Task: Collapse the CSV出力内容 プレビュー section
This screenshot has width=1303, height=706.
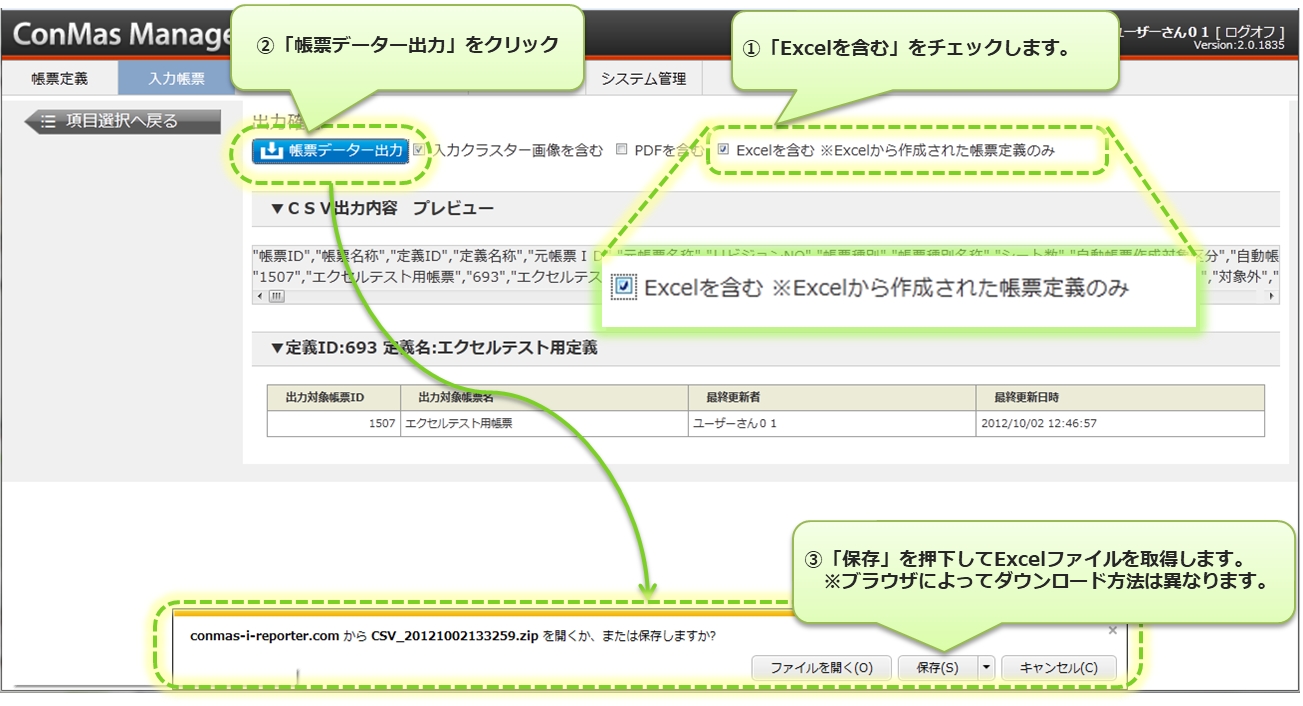Action: click(x=277, y=209)
